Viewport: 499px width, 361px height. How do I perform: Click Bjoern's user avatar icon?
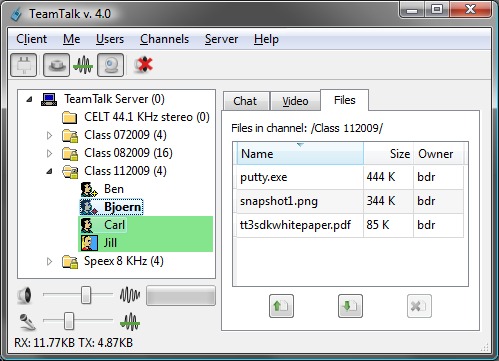click(x=89, y=207)
